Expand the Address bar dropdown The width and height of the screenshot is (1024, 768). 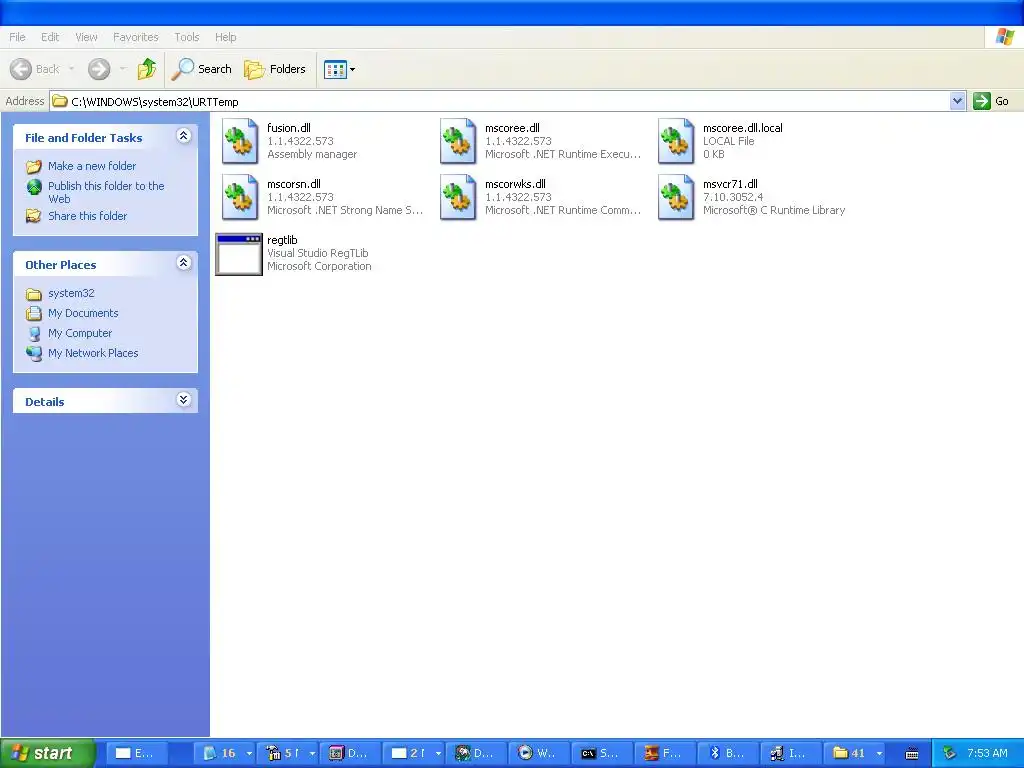click(x=957, y=101)
